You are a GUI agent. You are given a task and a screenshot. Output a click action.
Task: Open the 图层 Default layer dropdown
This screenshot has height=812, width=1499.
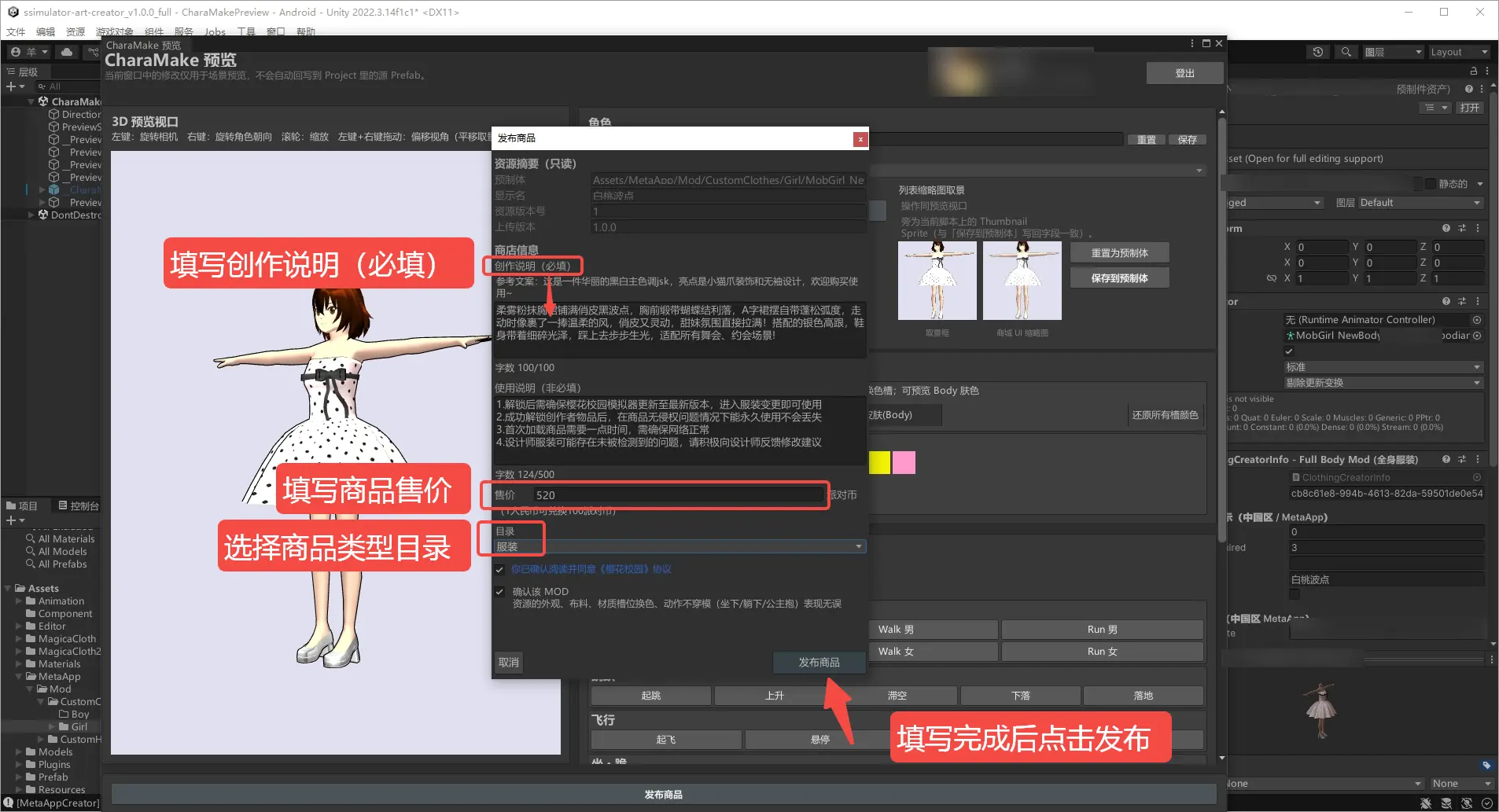(x=1420, y=203)
